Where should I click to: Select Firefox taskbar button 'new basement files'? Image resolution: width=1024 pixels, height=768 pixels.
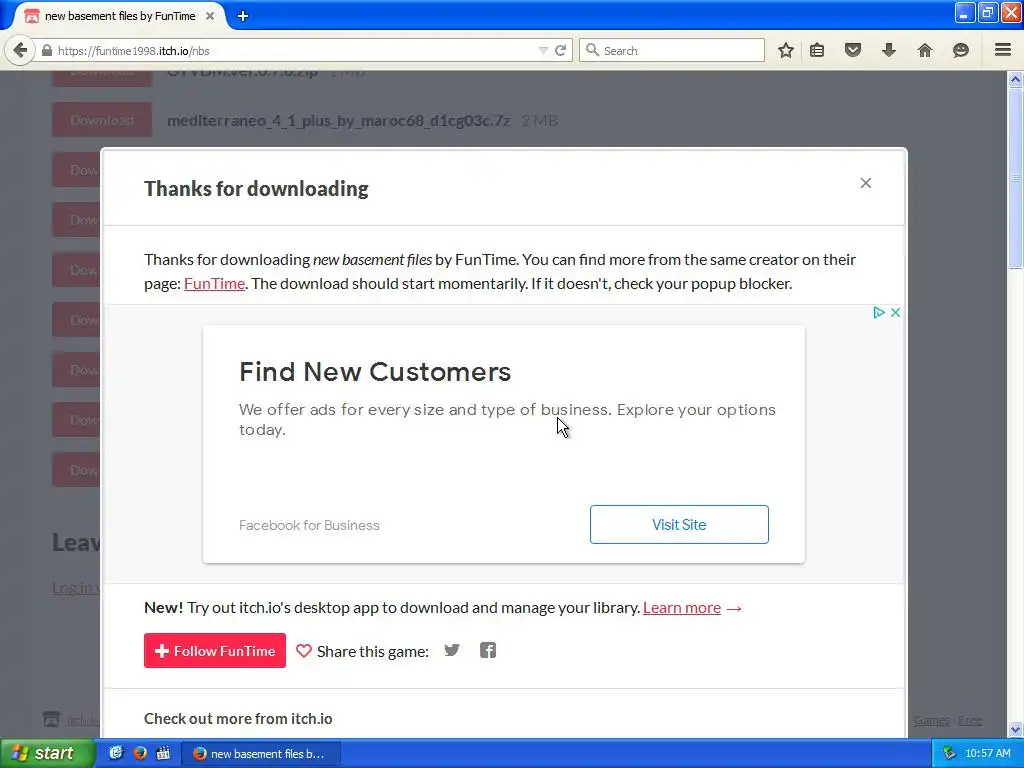tap(261, 754)
